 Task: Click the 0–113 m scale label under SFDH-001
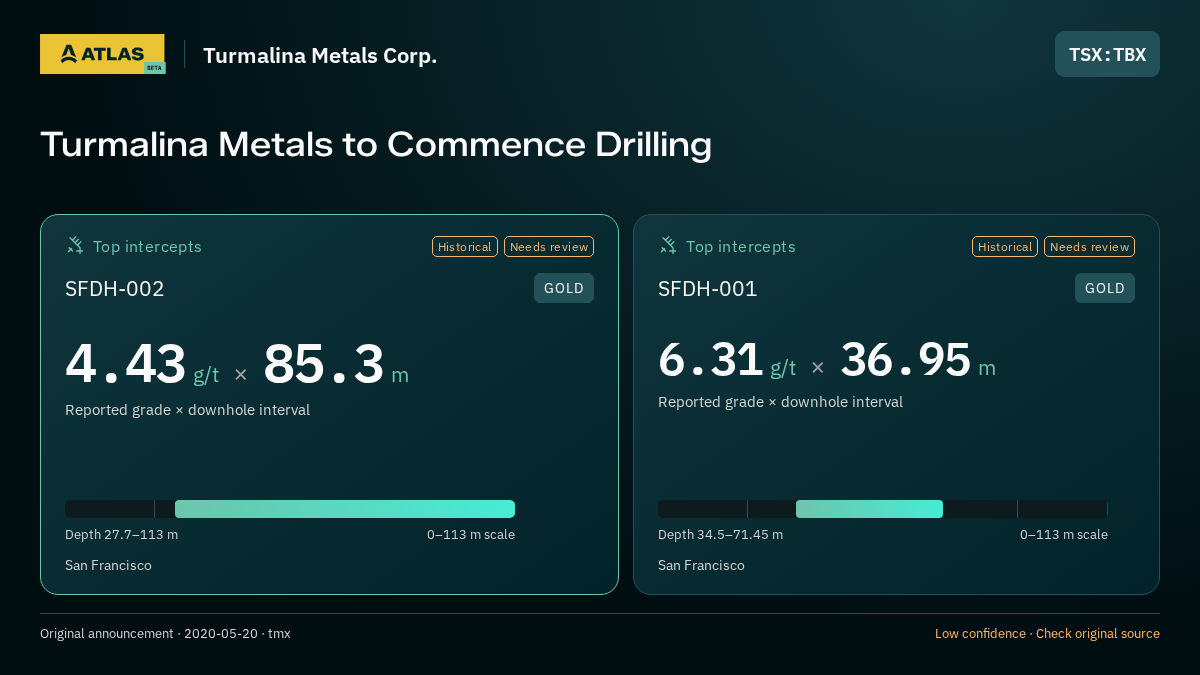[1064, 535]
